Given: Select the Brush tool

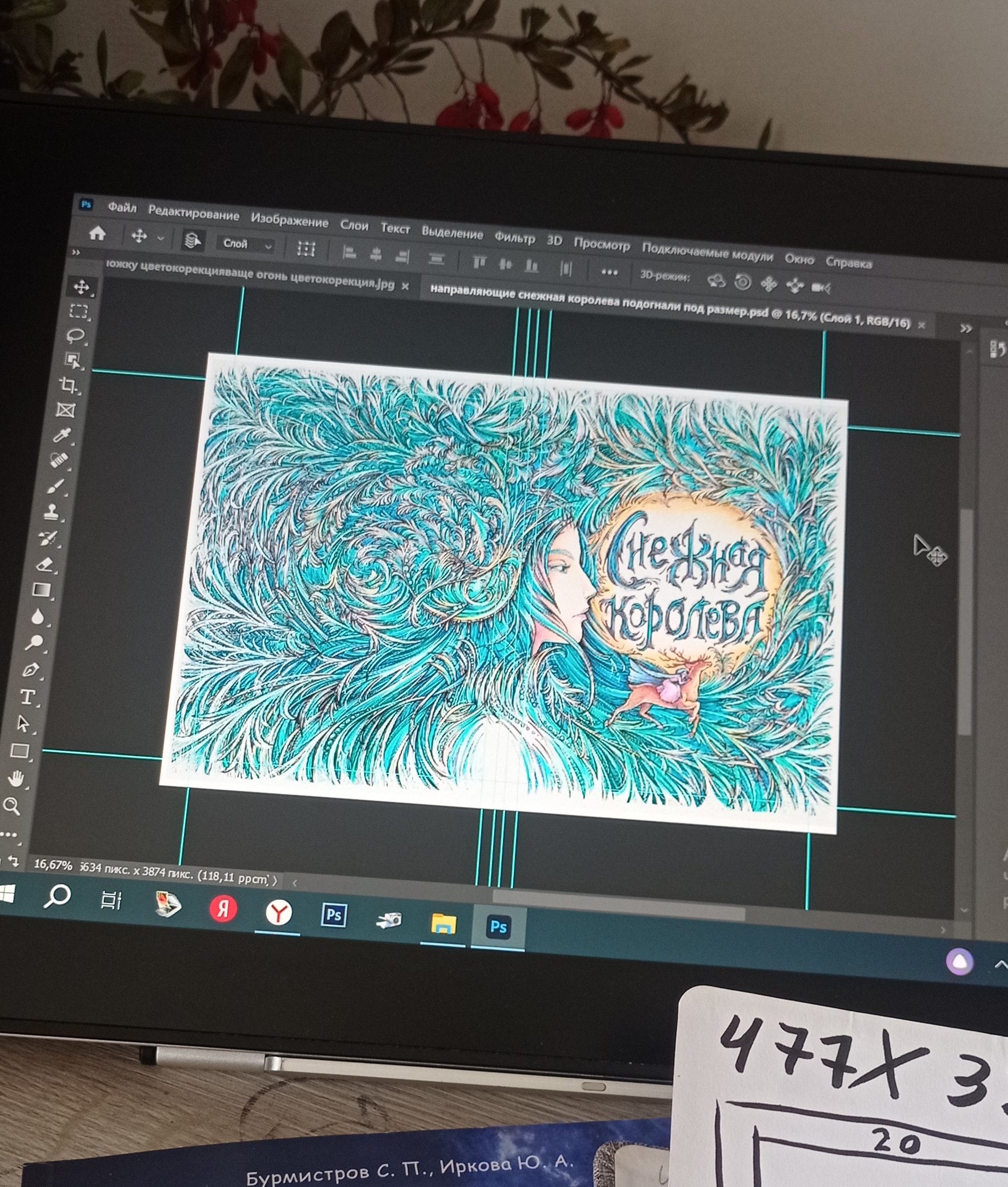Looking at the screenshot, I should (x=55, y=486).
